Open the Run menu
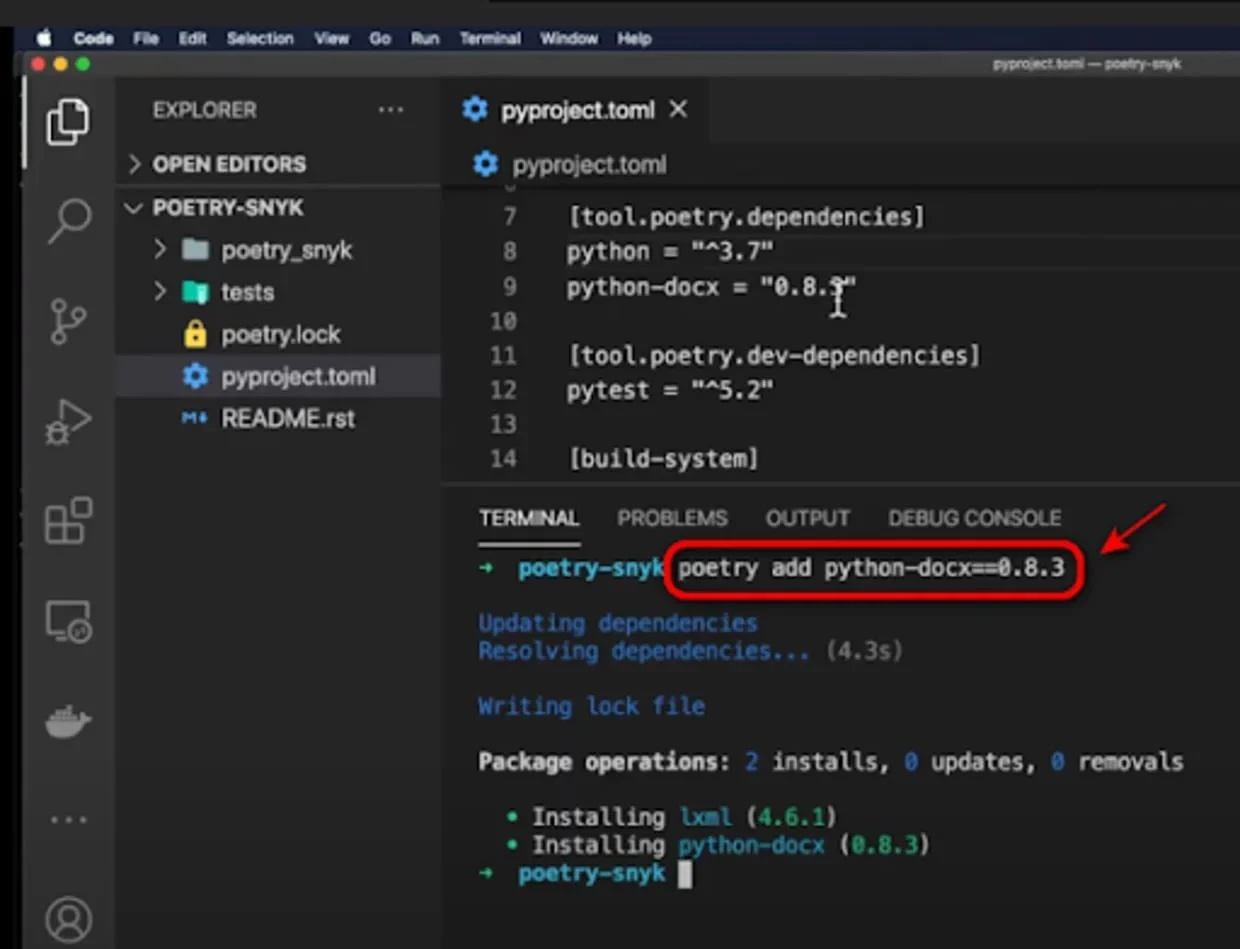Screen dimensions: 1240x949 425,38
